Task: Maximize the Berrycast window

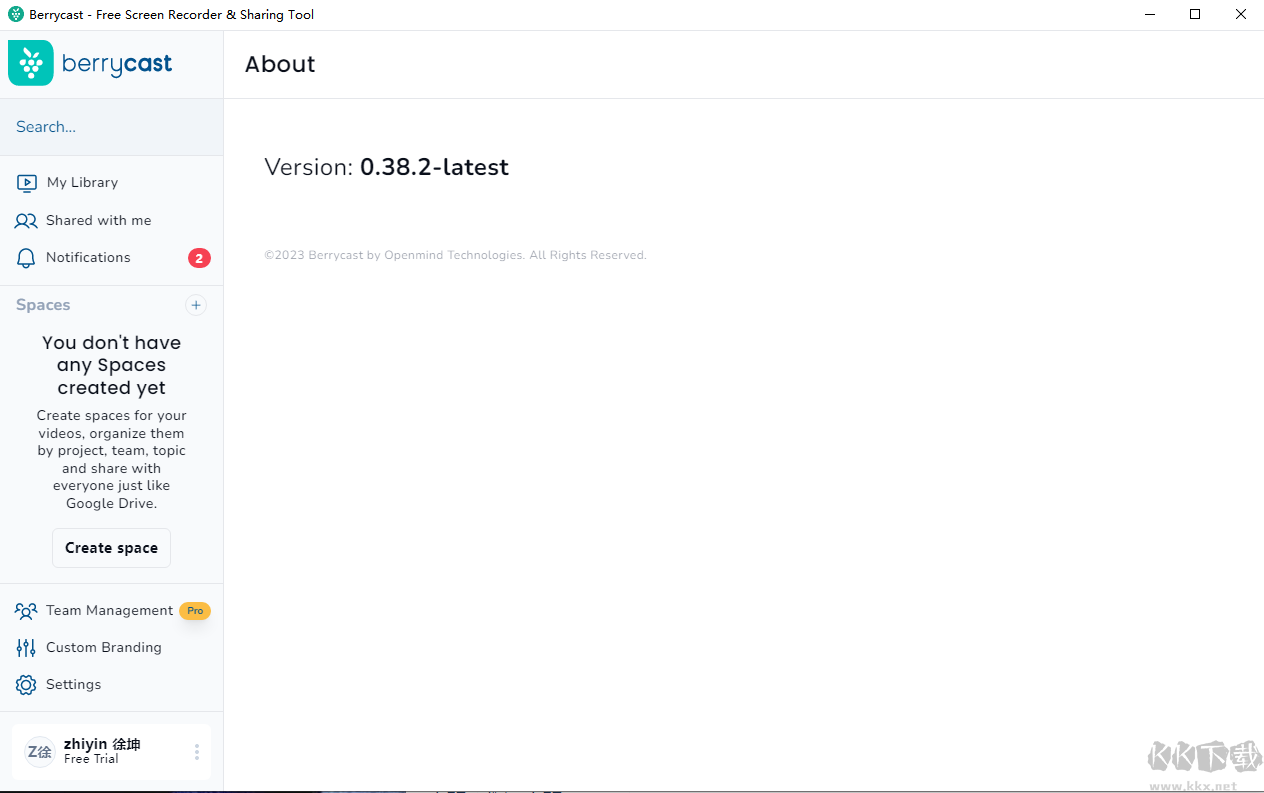Action: (1195, 14)
